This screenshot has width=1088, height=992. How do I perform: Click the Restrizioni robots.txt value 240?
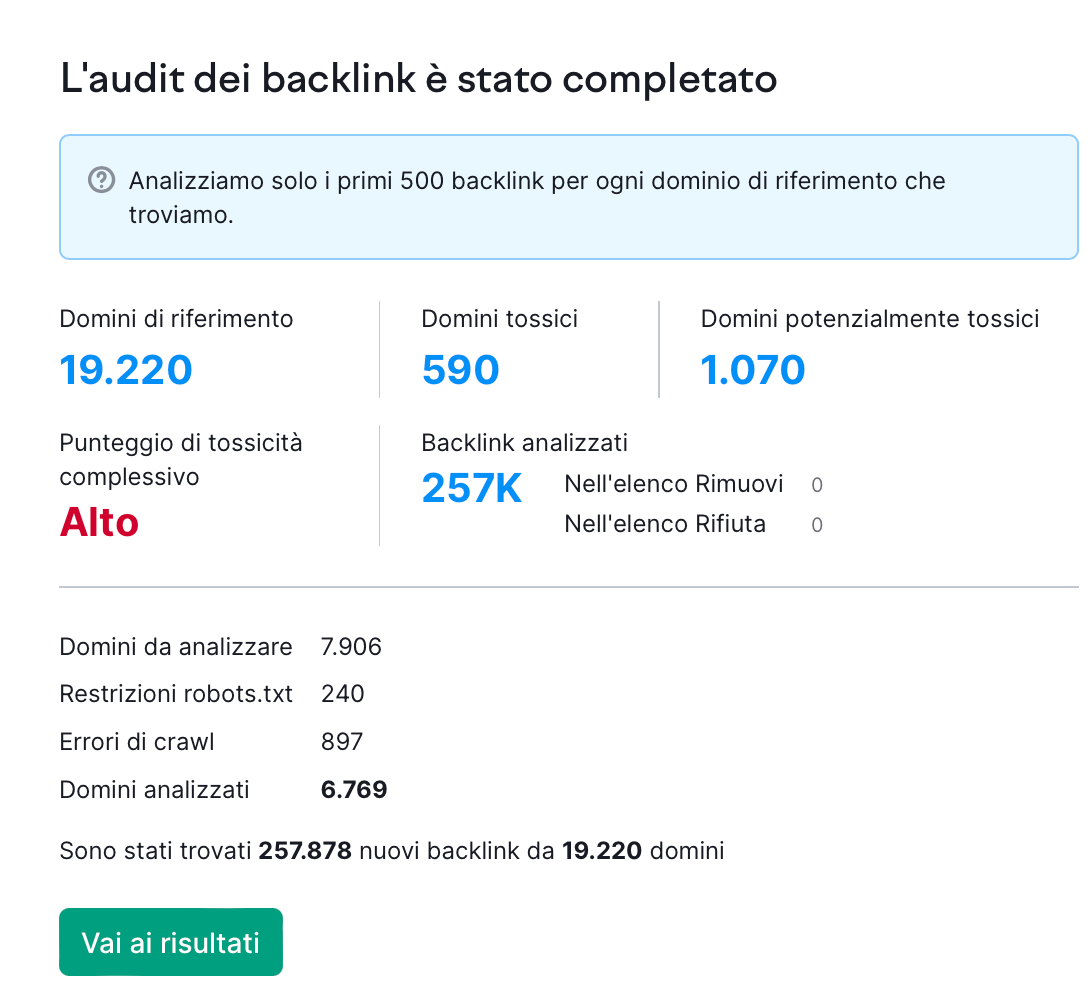[343, 694]
